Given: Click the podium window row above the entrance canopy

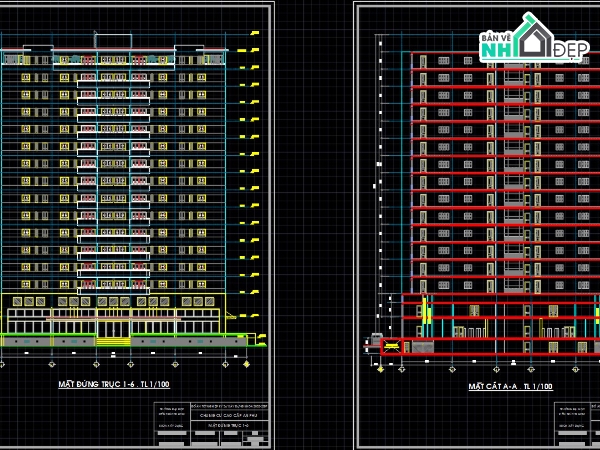Looking at the screenshot, I should pyautogui.click(x=113, y=302).
